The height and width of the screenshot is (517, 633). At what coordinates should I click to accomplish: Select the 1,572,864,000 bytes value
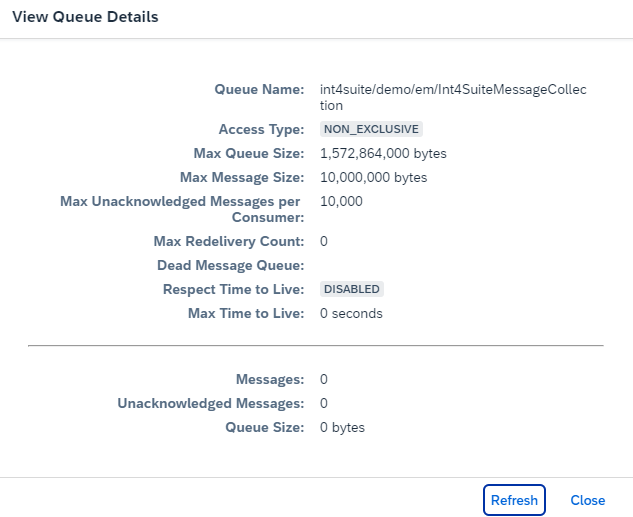click(383, 153)
